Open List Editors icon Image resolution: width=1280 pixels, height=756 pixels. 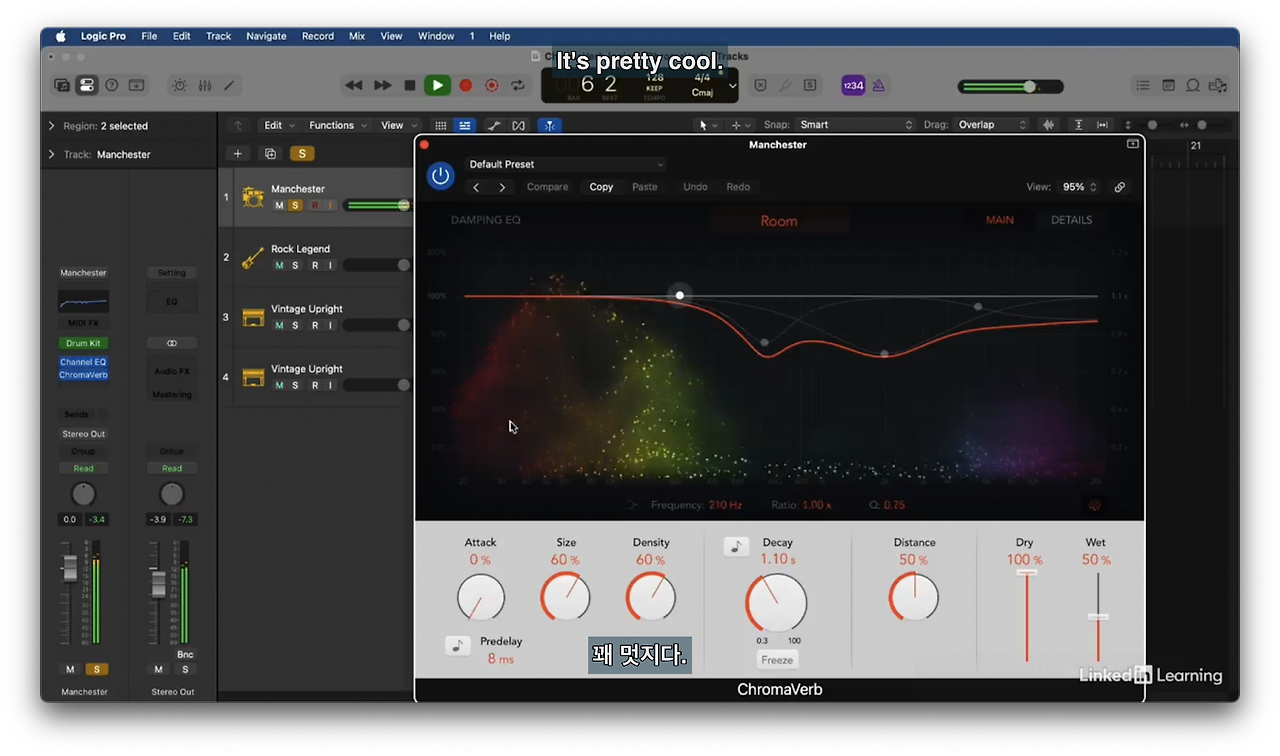(x=1143, y=86)
